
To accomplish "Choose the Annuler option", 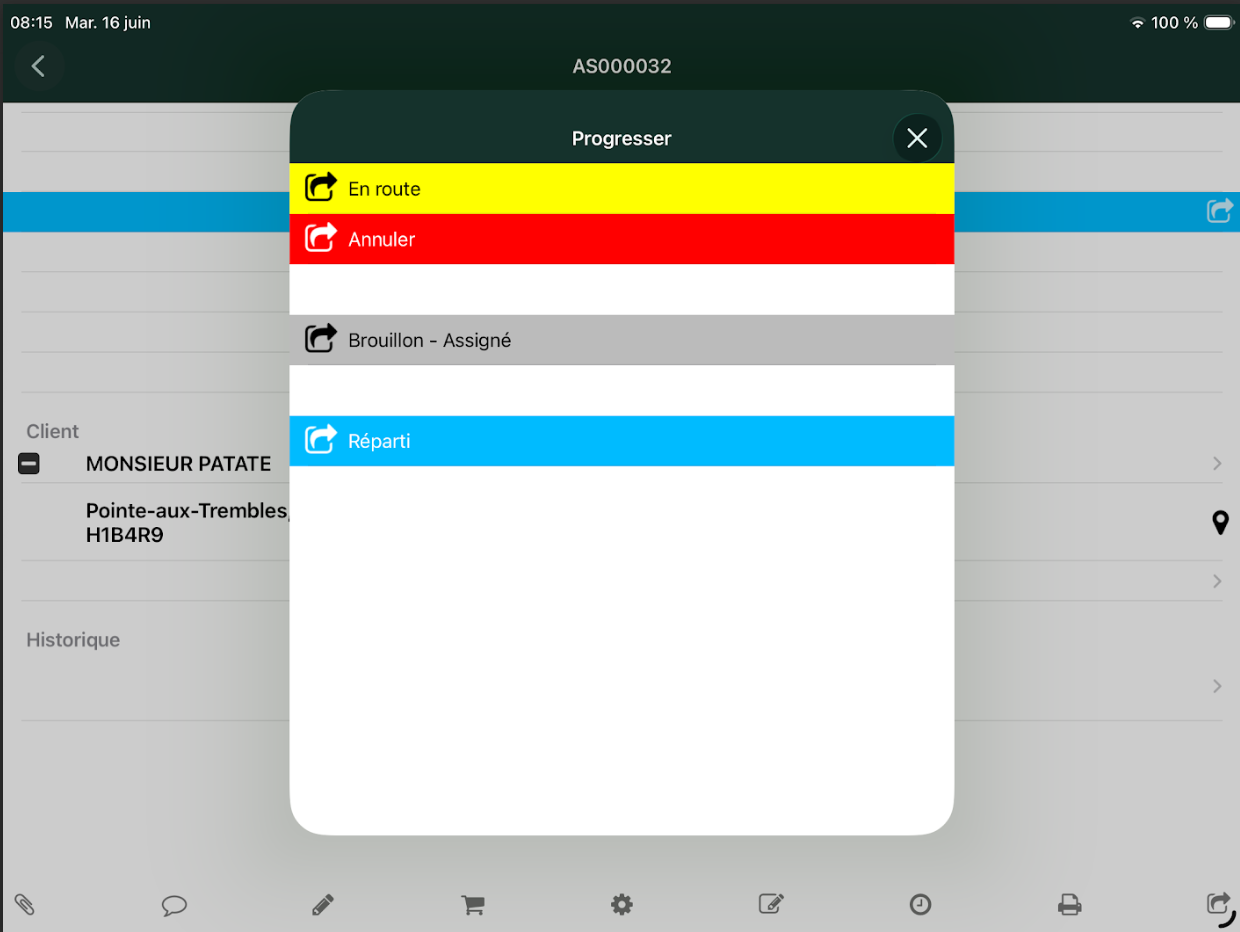I will point(622,239).
